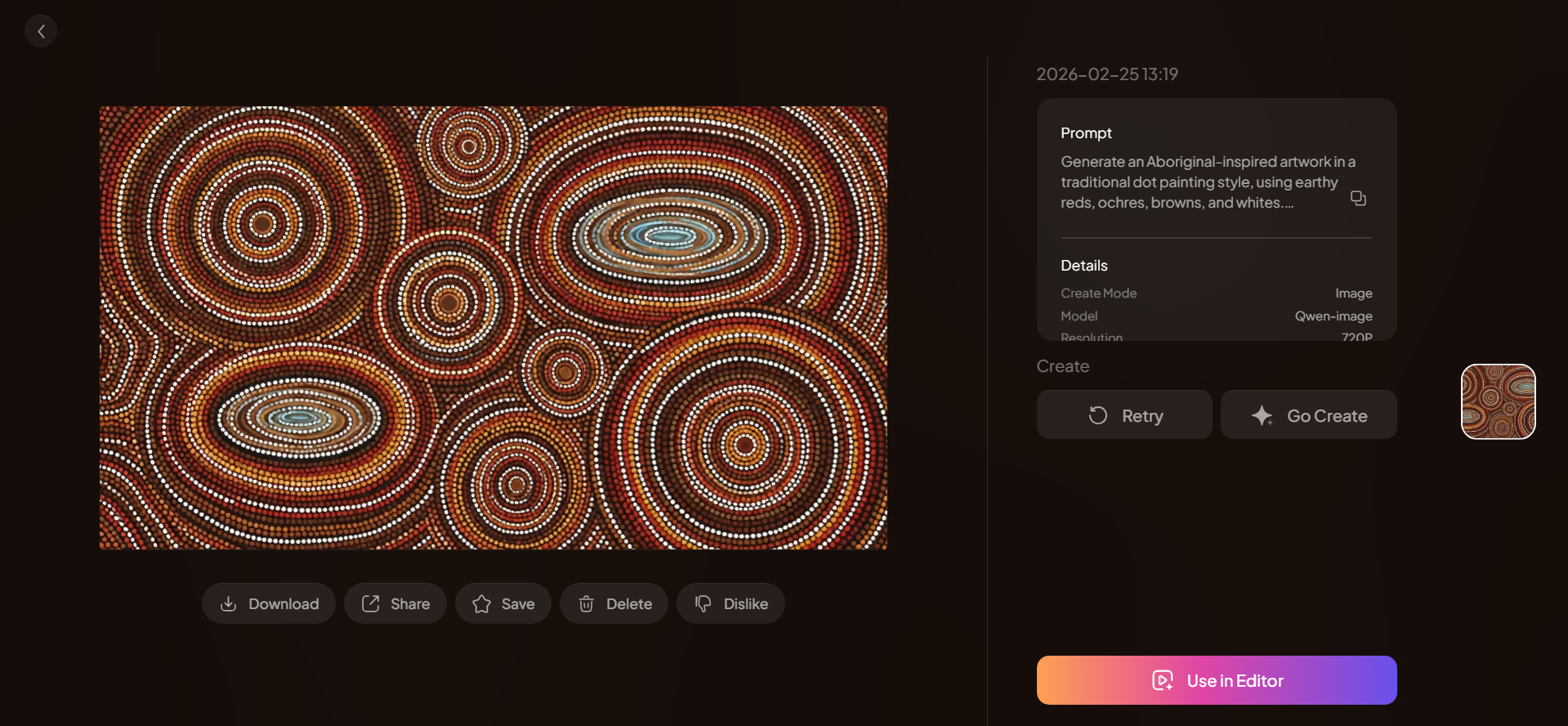Viewport: 1568px width, 726px height.
Task: Save the image to favorites
Action: [503, 603]
